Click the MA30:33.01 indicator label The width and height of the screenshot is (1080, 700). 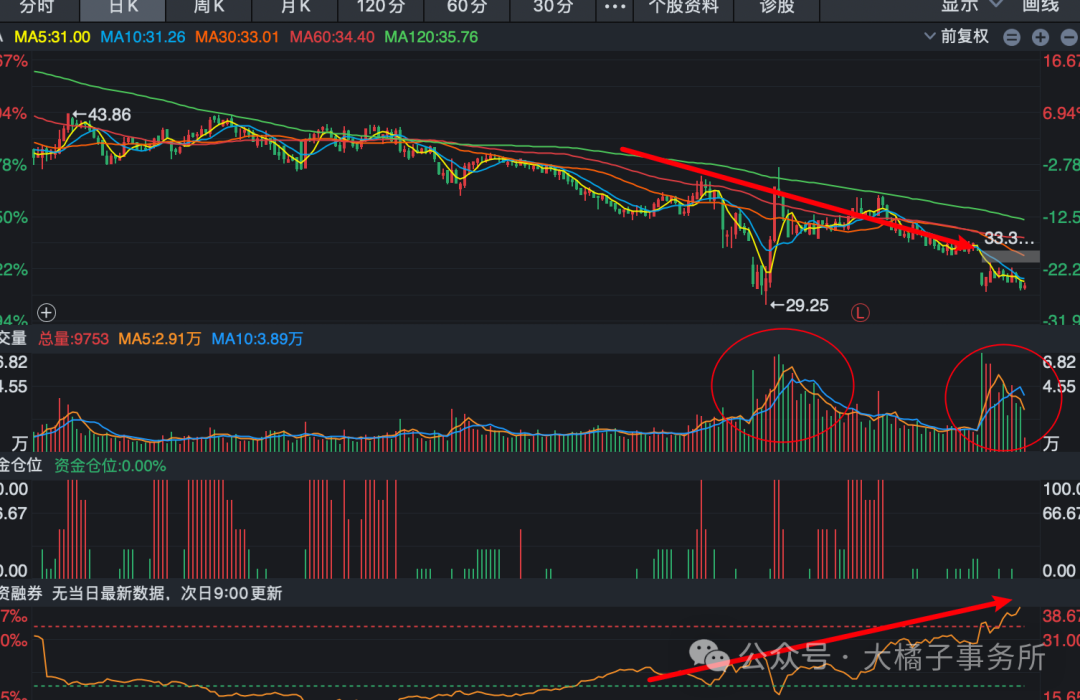[x=237, y=37]
